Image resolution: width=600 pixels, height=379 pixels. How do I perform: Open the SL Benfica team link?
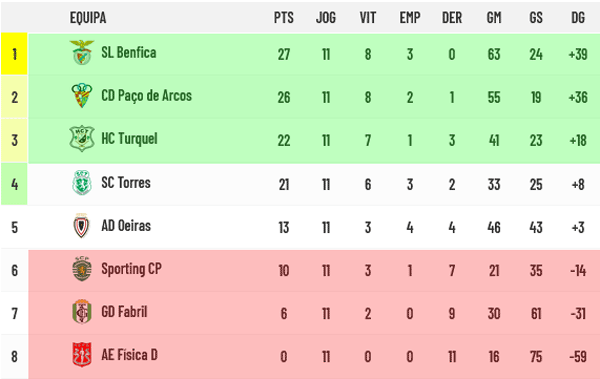129,52
